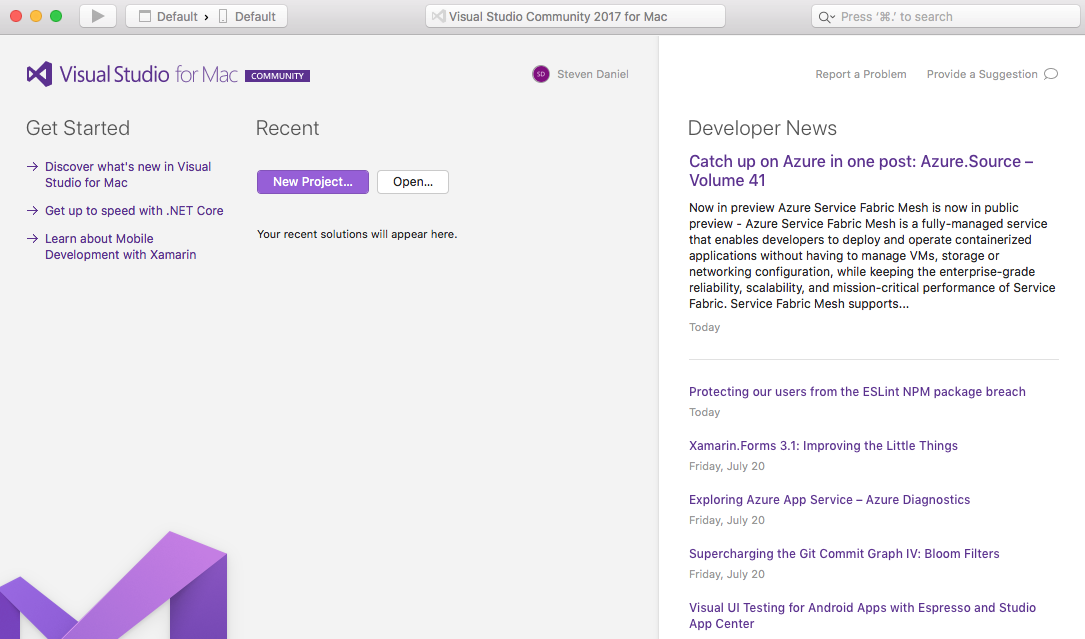
Task: Click the New Project button
Action: pyautogui.click(x=313, y=182)
